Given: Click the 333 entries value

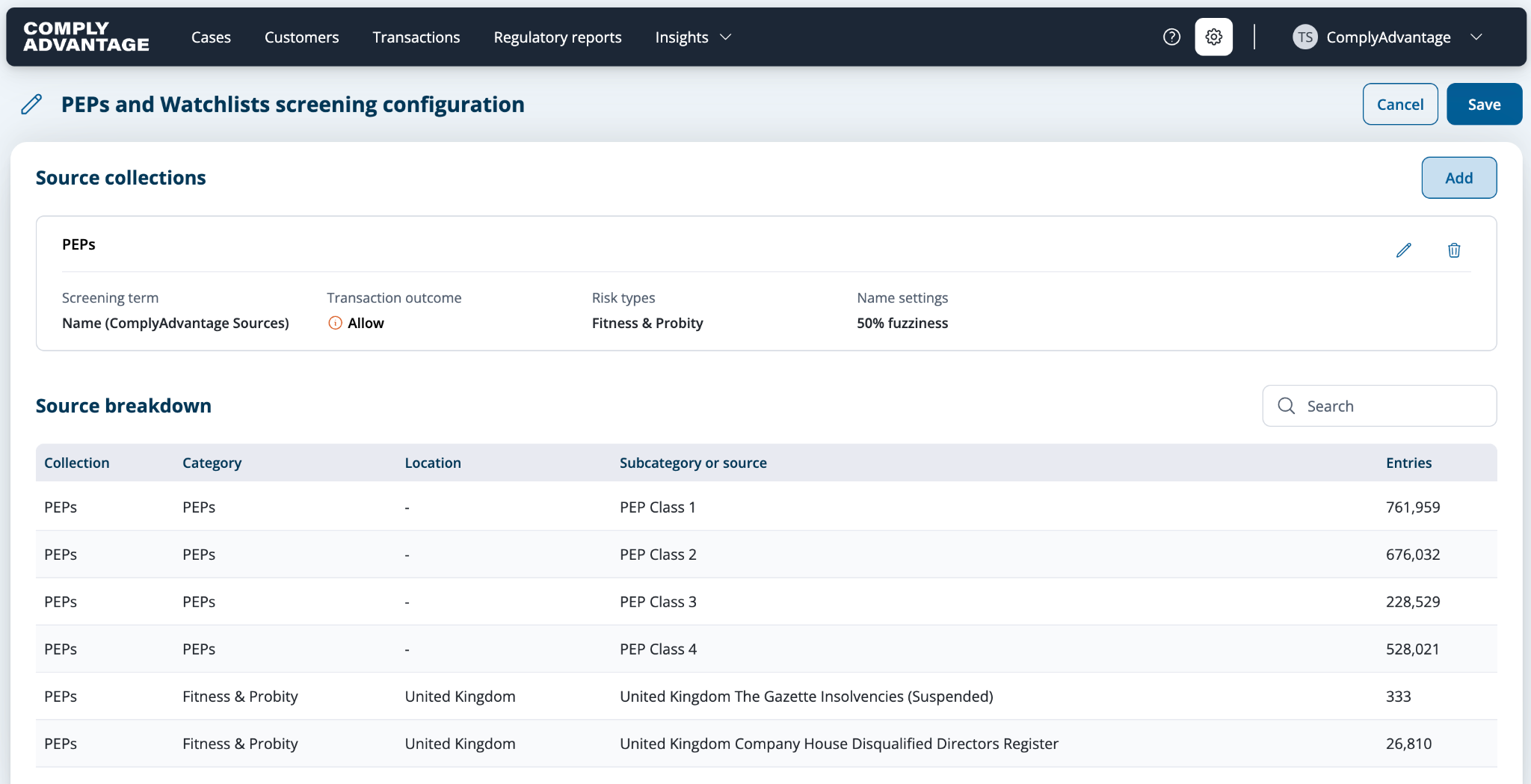Looking at the screenshot, I should [x=1399, y=697].
